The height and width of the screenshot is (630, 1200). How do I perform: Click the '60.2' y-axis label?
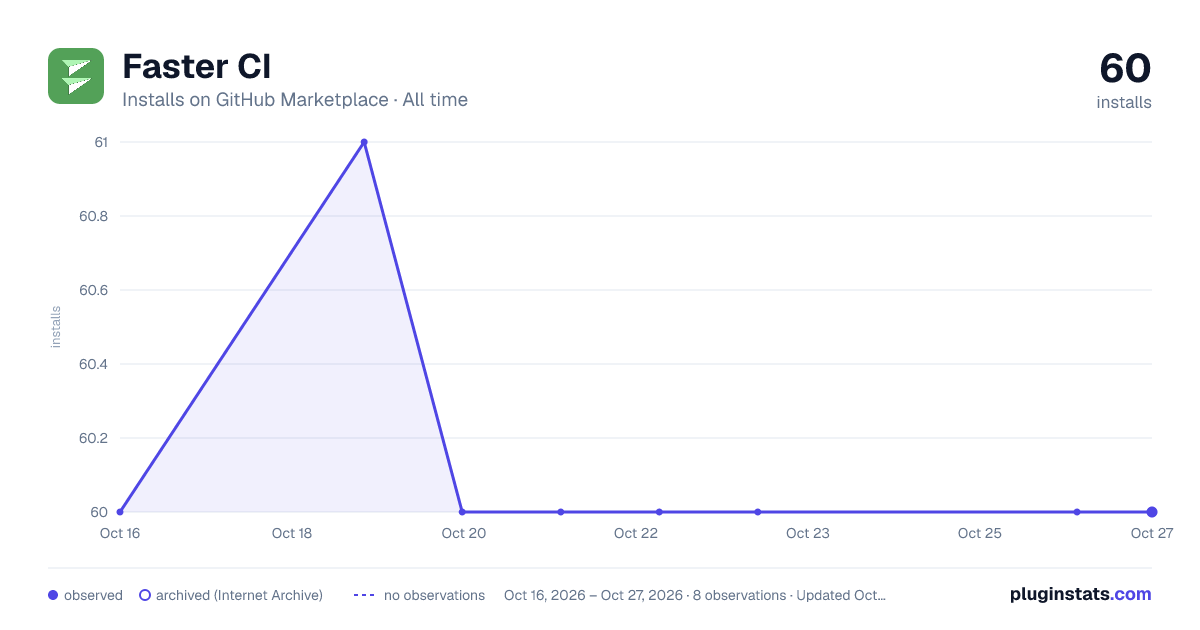click(93, 438)
